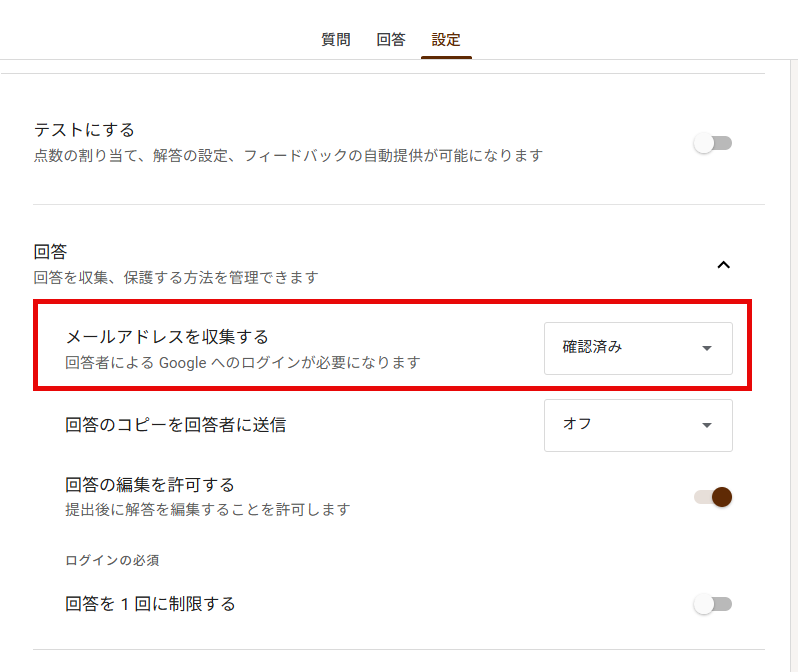Click the 回答 section heading

tap(50, 251)
